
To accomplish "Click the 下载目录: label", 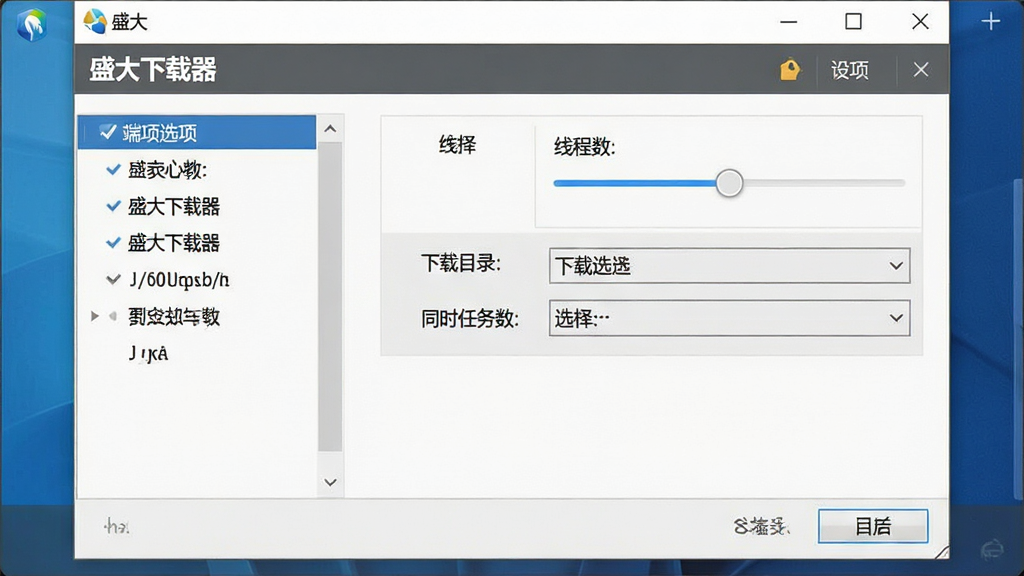I will coord(460,263).
